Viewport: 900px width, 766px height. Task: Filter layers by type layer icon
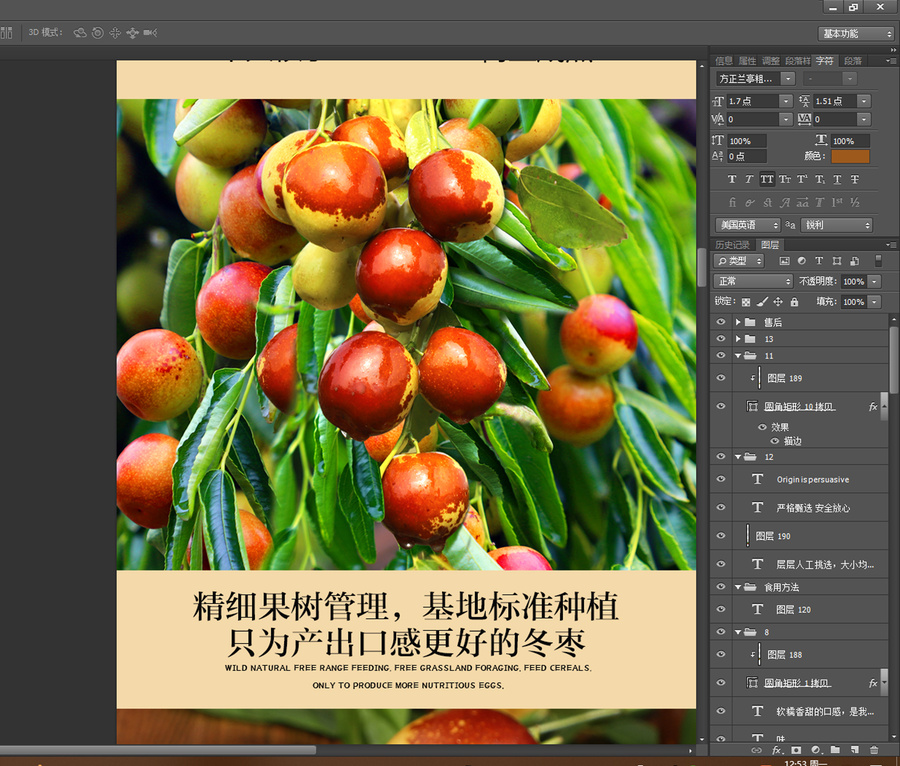tap(819, 261)
